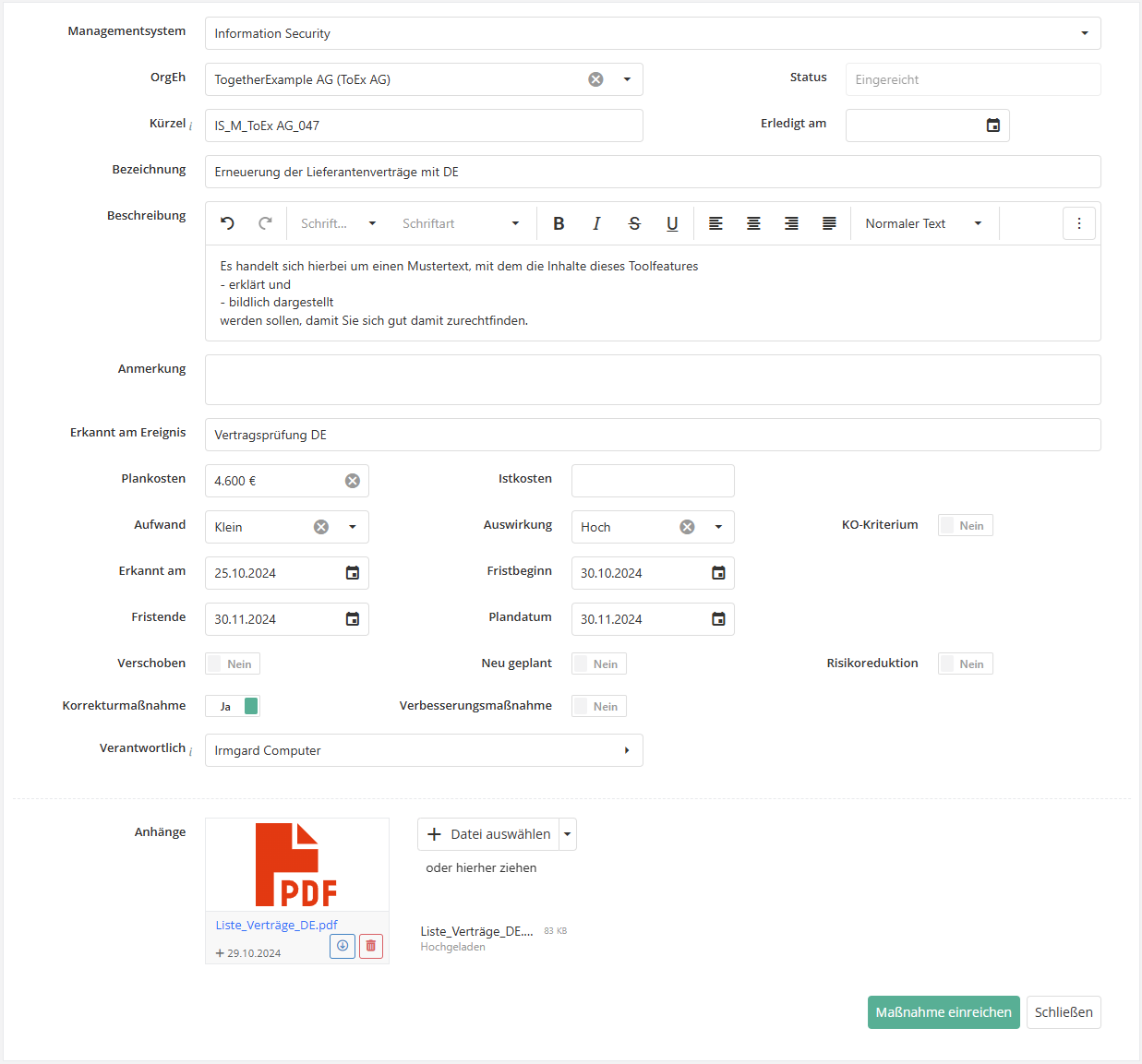Screen dimensions: 1142x1064
Task: Open the three-dot more options menu
Action: tap(1078, 223)
